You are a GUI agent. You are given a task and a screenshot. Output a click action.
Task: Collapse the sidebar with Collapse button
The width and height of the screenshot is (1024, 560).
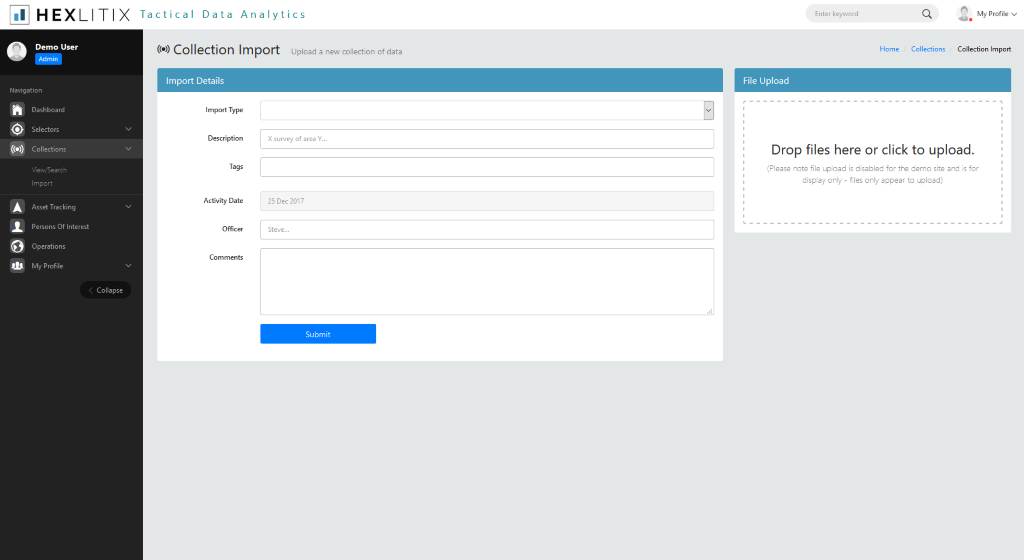point(105,290)
